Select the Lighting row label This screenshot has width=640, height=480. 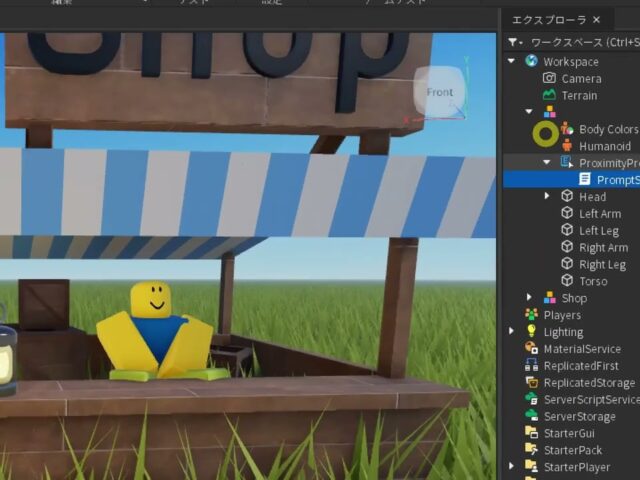coord(563,332)
